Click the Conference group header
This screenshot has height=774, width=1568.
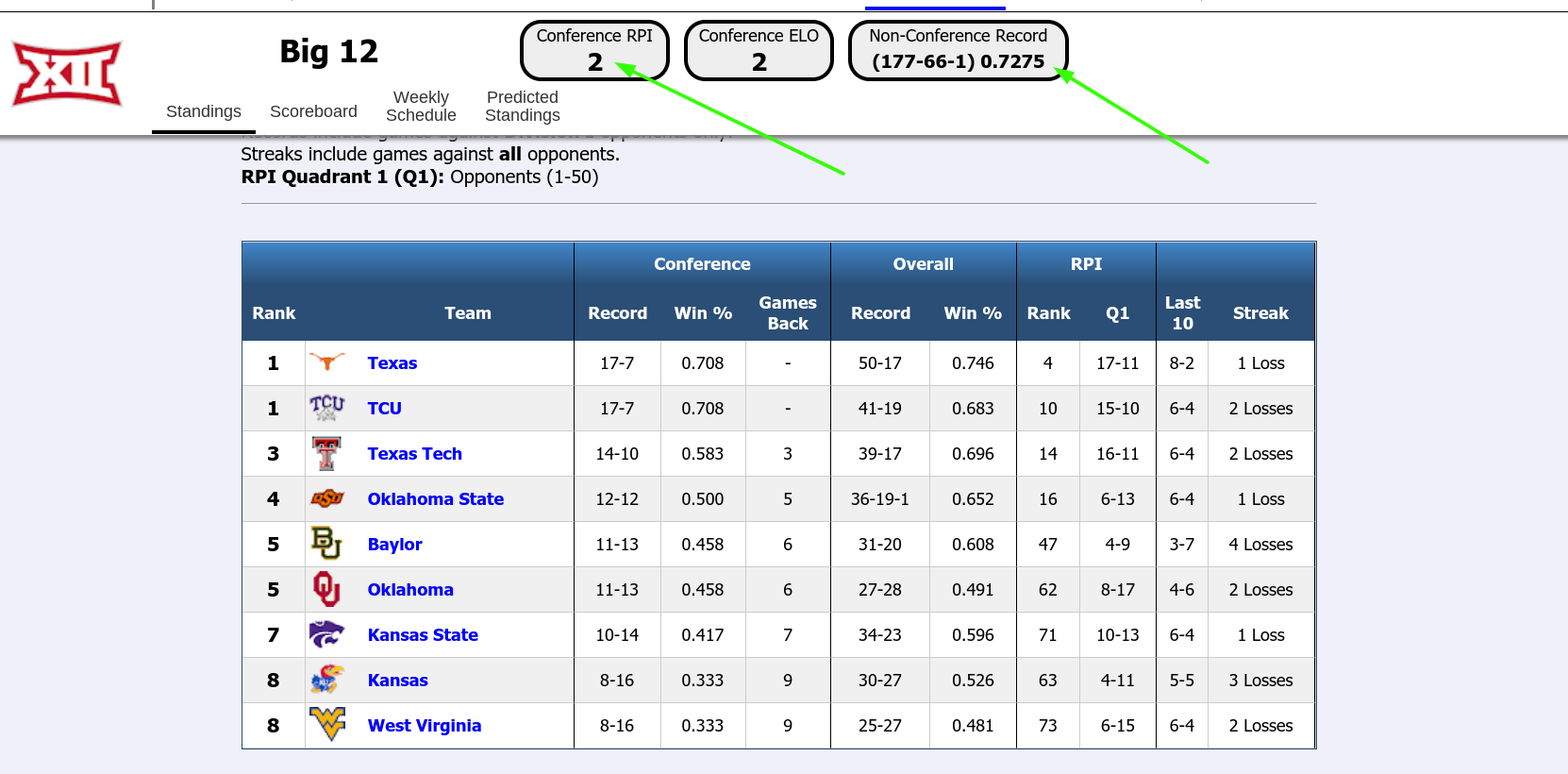[702, 264]
